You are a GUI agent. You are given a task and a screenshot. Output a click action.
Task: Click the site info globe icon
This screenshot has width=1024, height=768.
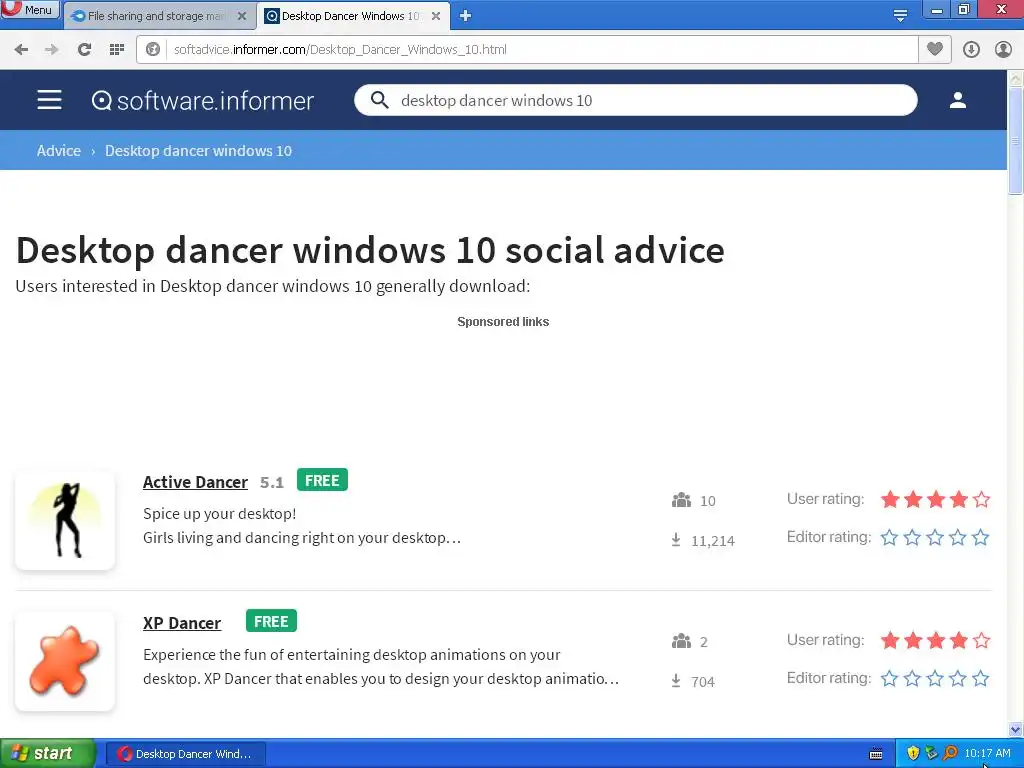pyautogui.click(x=153, y=50)
